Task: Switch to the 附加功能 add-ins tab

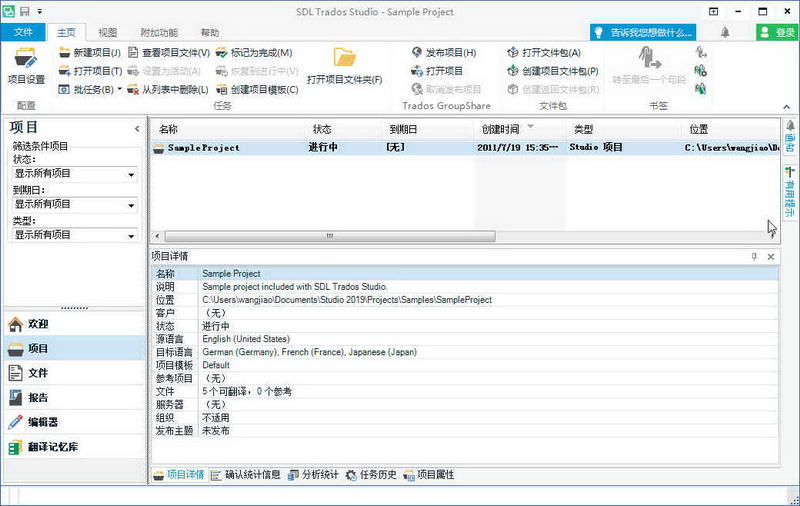Action: pos(159,33)
